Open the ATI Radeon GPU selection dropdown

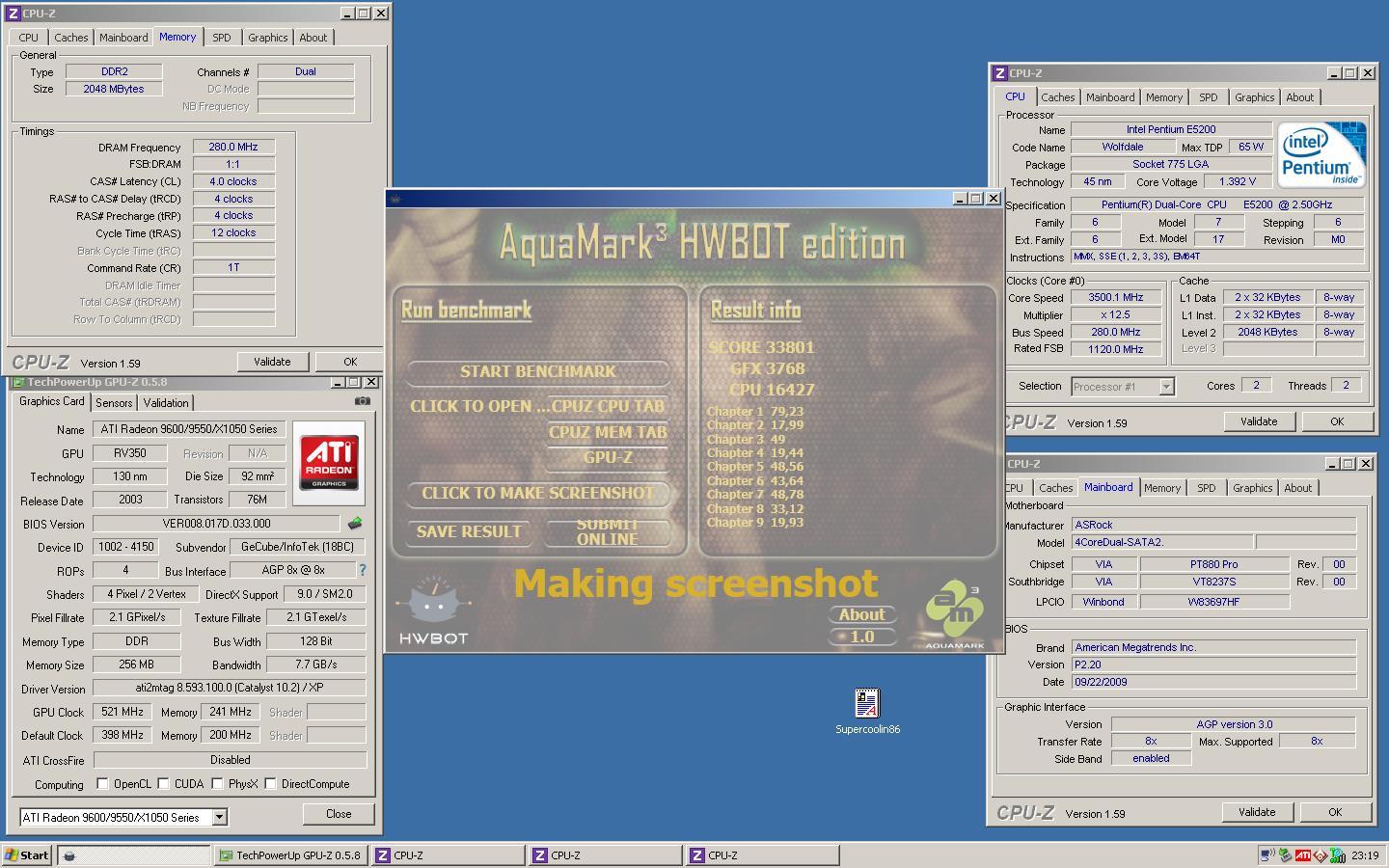(x=219, y=817)
